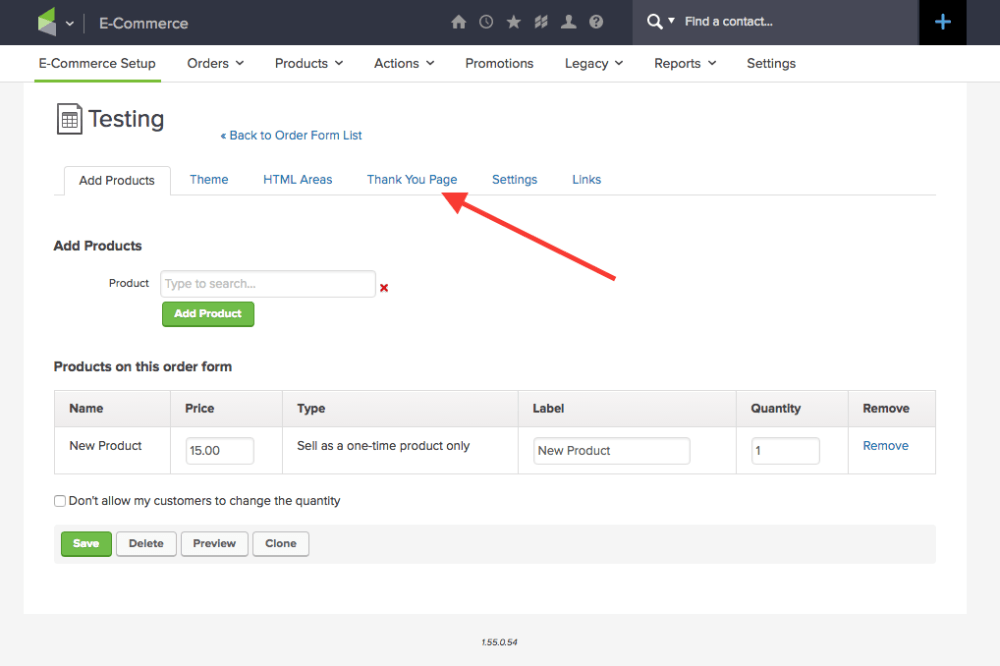
Task: Expand the logo navigation dropdown arrow
Action: 70,24
